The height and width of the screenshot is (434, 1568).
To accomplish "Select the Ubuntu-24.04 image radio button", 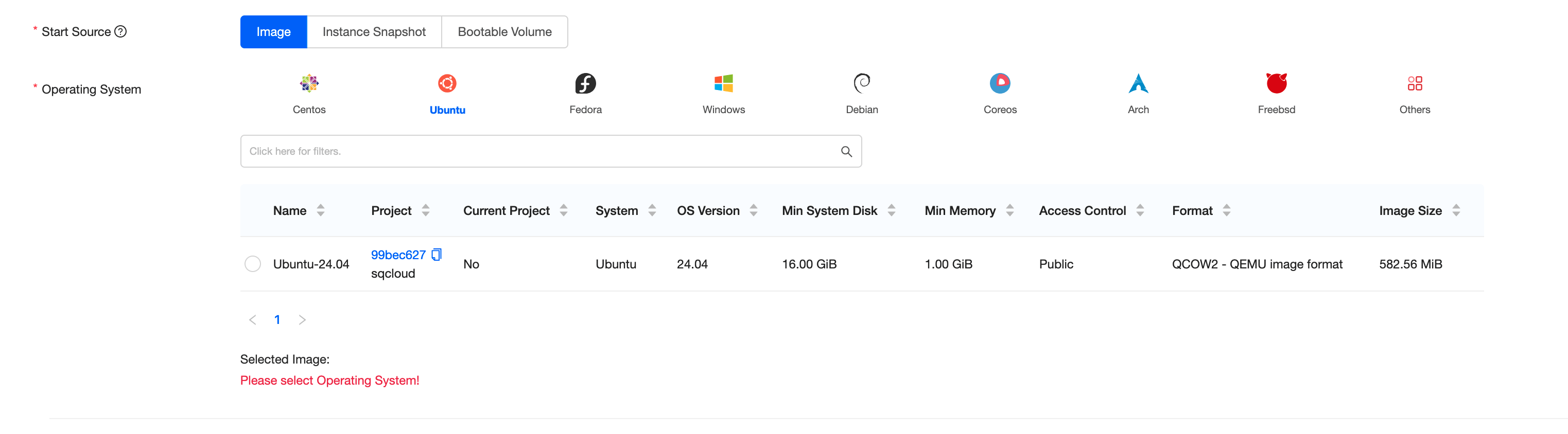I will pos(253,264).
